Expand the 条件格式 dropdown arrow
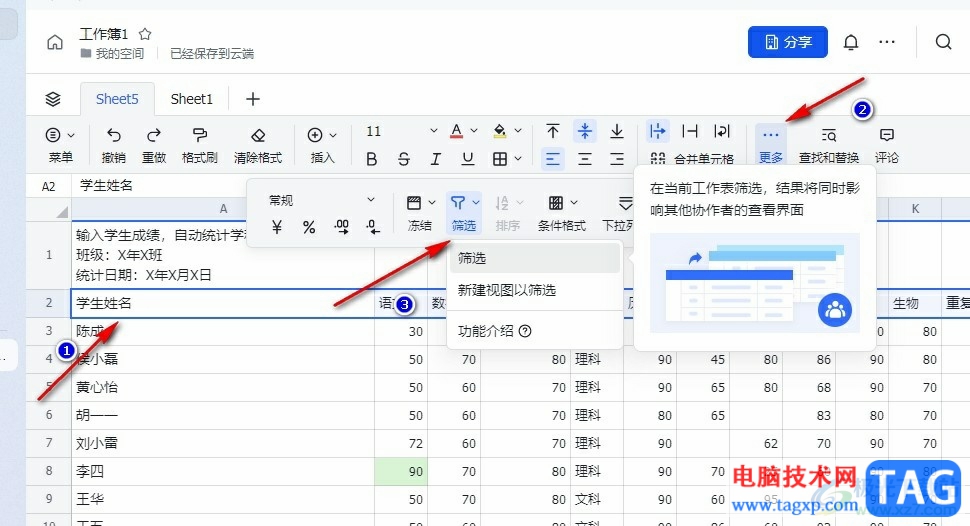Screen dimensions: 970x526 [x=574, y=203]
